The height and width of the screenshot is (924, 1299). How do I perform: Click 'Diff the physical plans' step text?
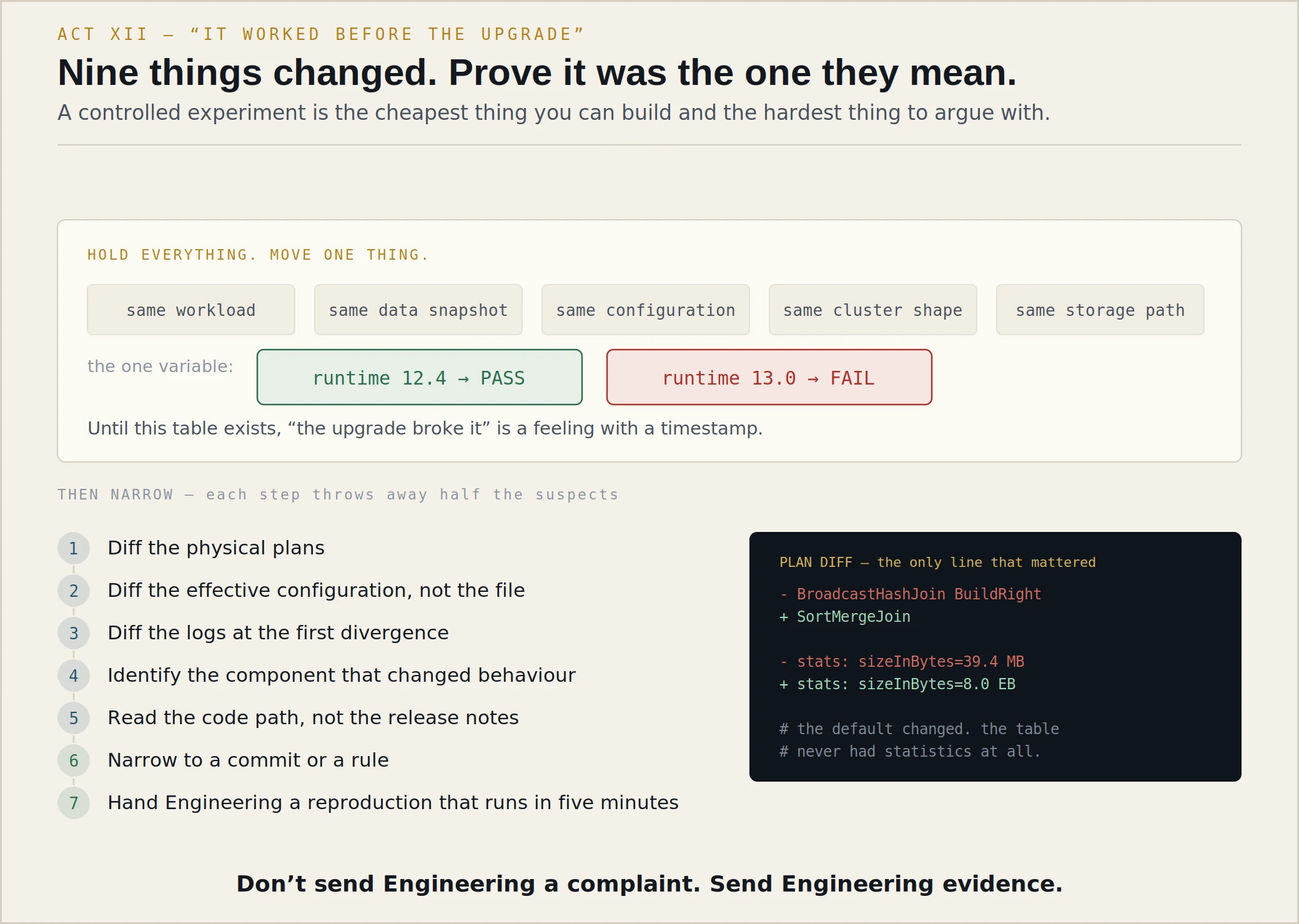(x=216, y=548)
